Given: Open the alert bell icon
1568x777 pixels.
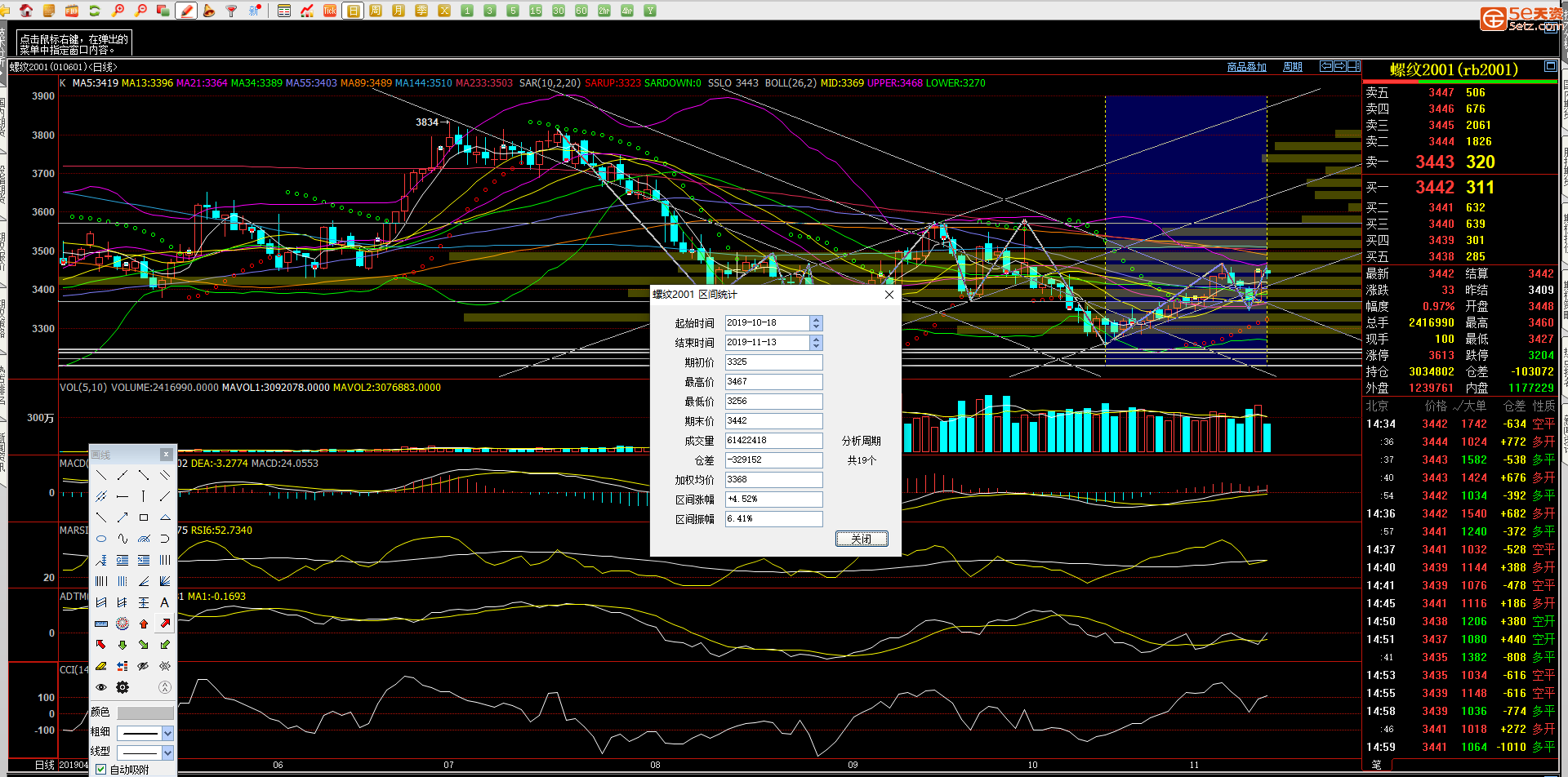Looking at the screenshot, I should point(209,11).
